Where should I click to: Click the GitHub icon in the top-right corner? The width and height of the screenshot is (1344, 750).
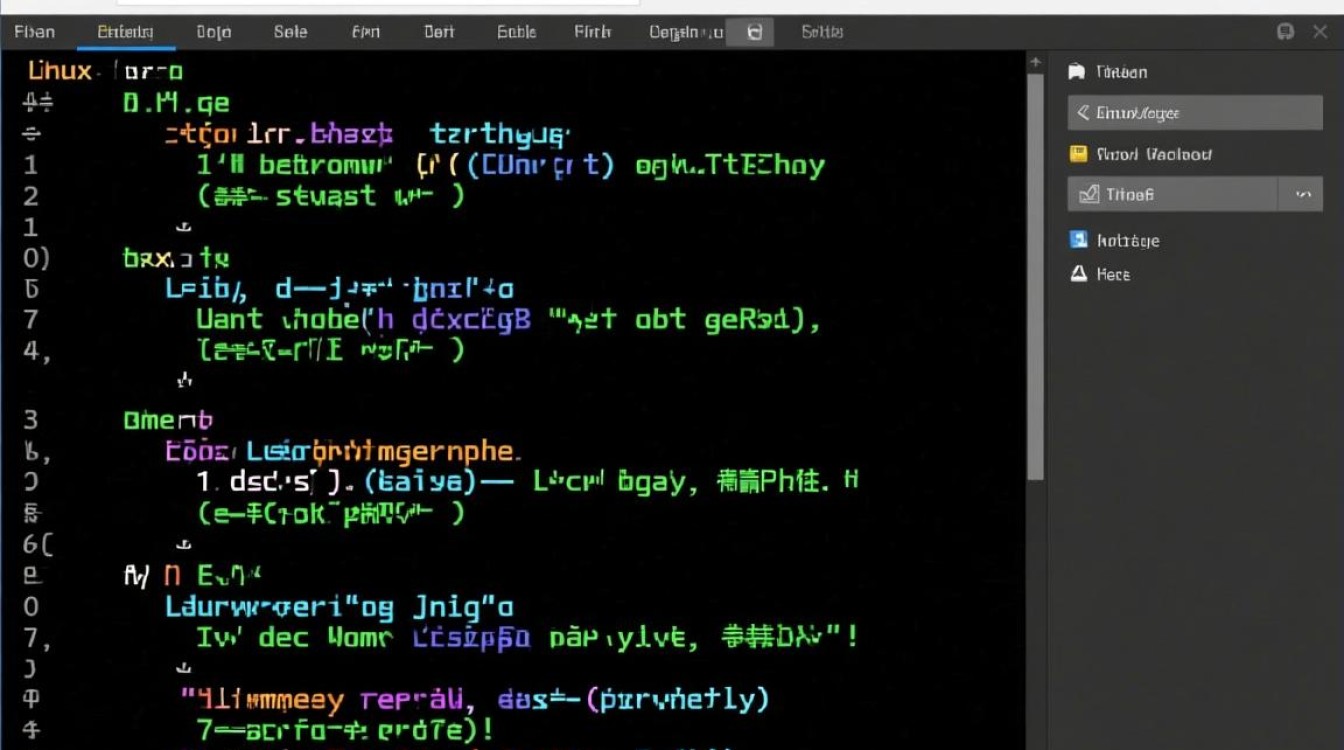pyautogui.click(x=1286, y=31)
